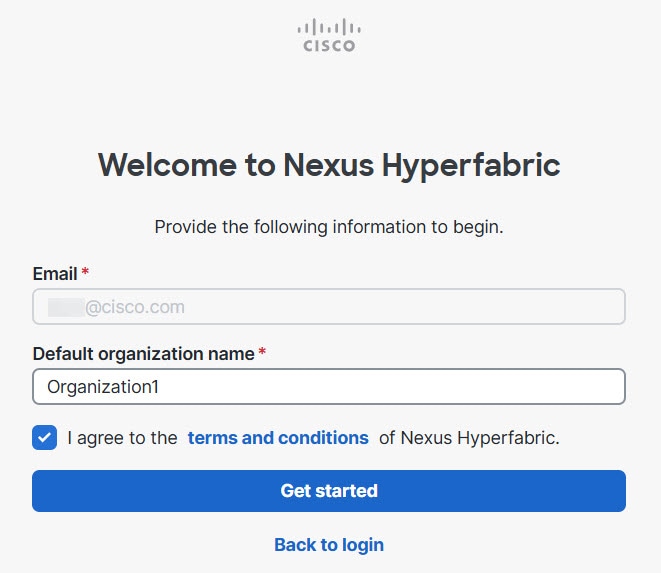Click the 'of Nexus Hyperfabric.' text
Image resolution: width=661 pixels, height=573 pixels.
pyautogui.click(x=469, y=438)
